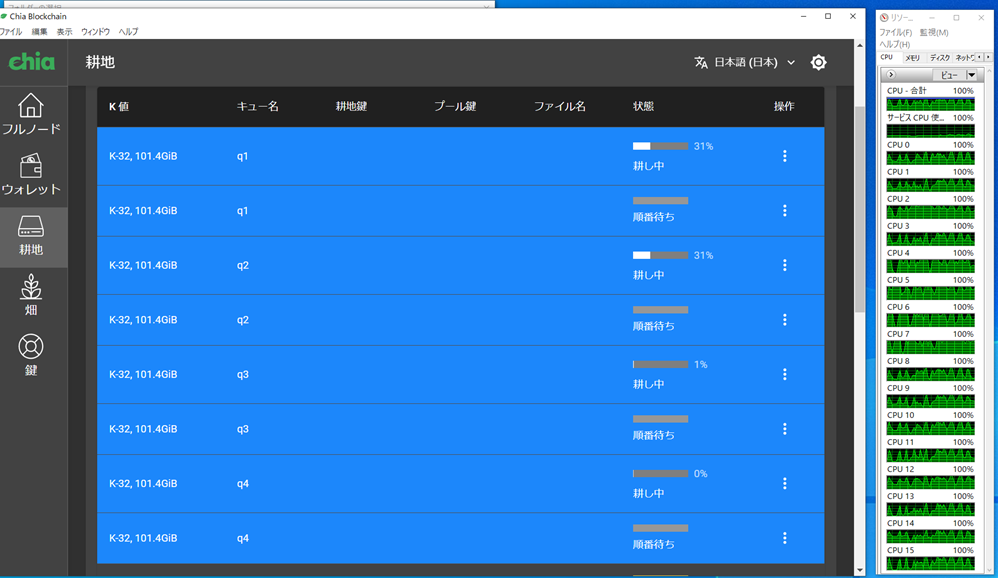Open the ヘルプ menu in Chia Blockchain

[129, 32]
